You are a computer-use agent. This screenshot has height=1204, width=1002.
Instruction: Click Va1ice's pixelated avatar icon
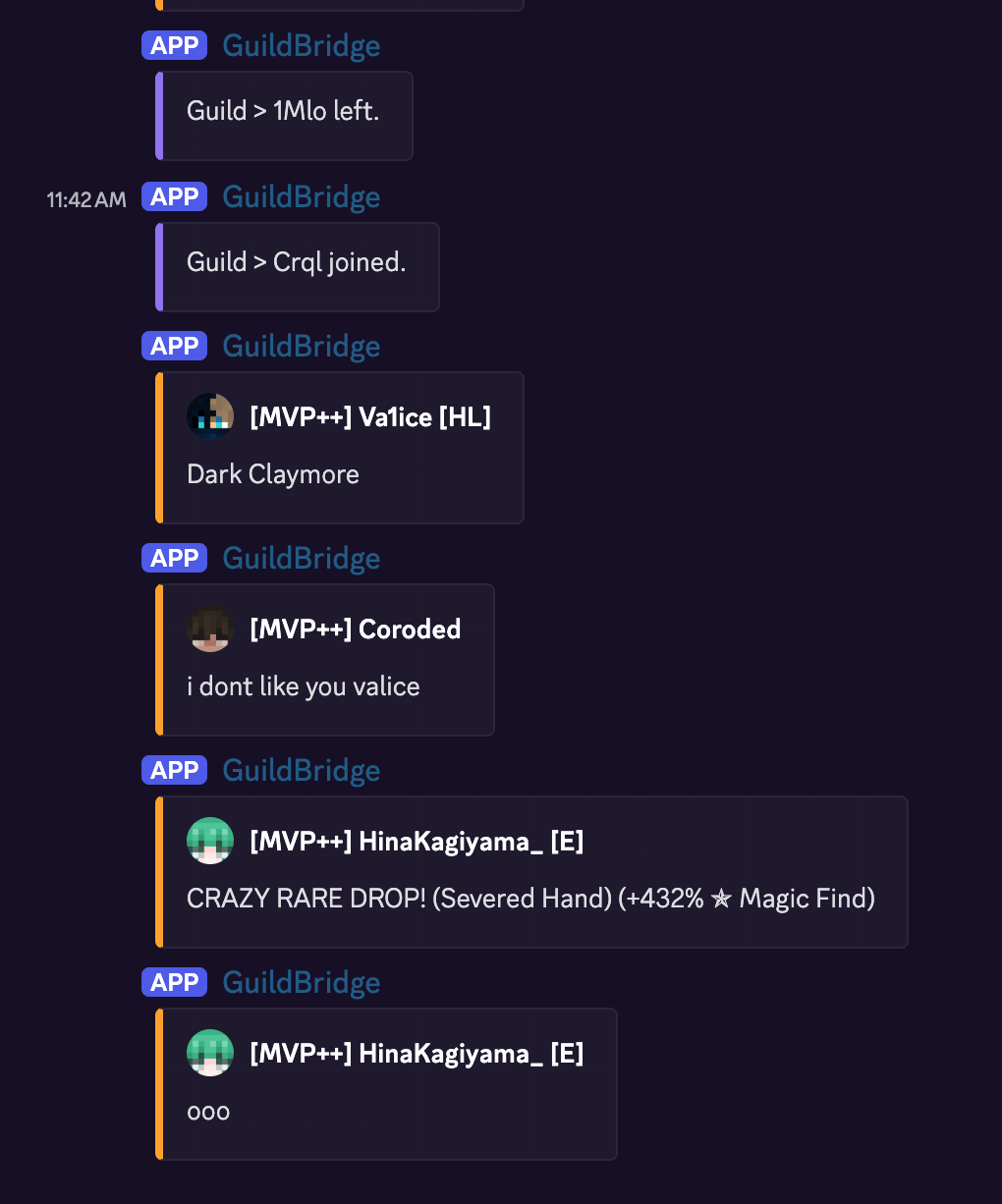pyautogui.click(x=210, y=416)
